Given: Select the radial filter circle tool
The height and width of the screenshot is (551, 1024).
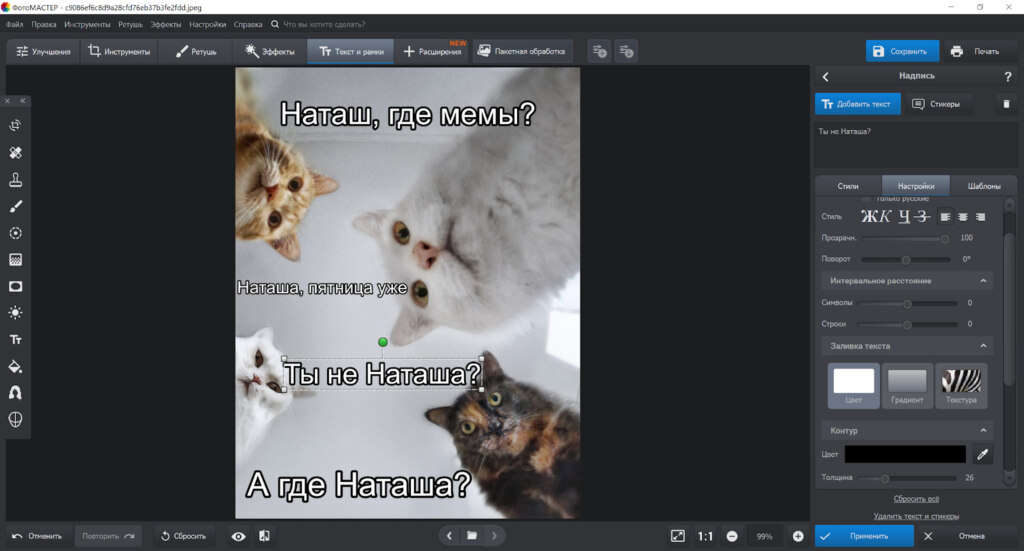Looking at the screenshot, I should point(16,233).
